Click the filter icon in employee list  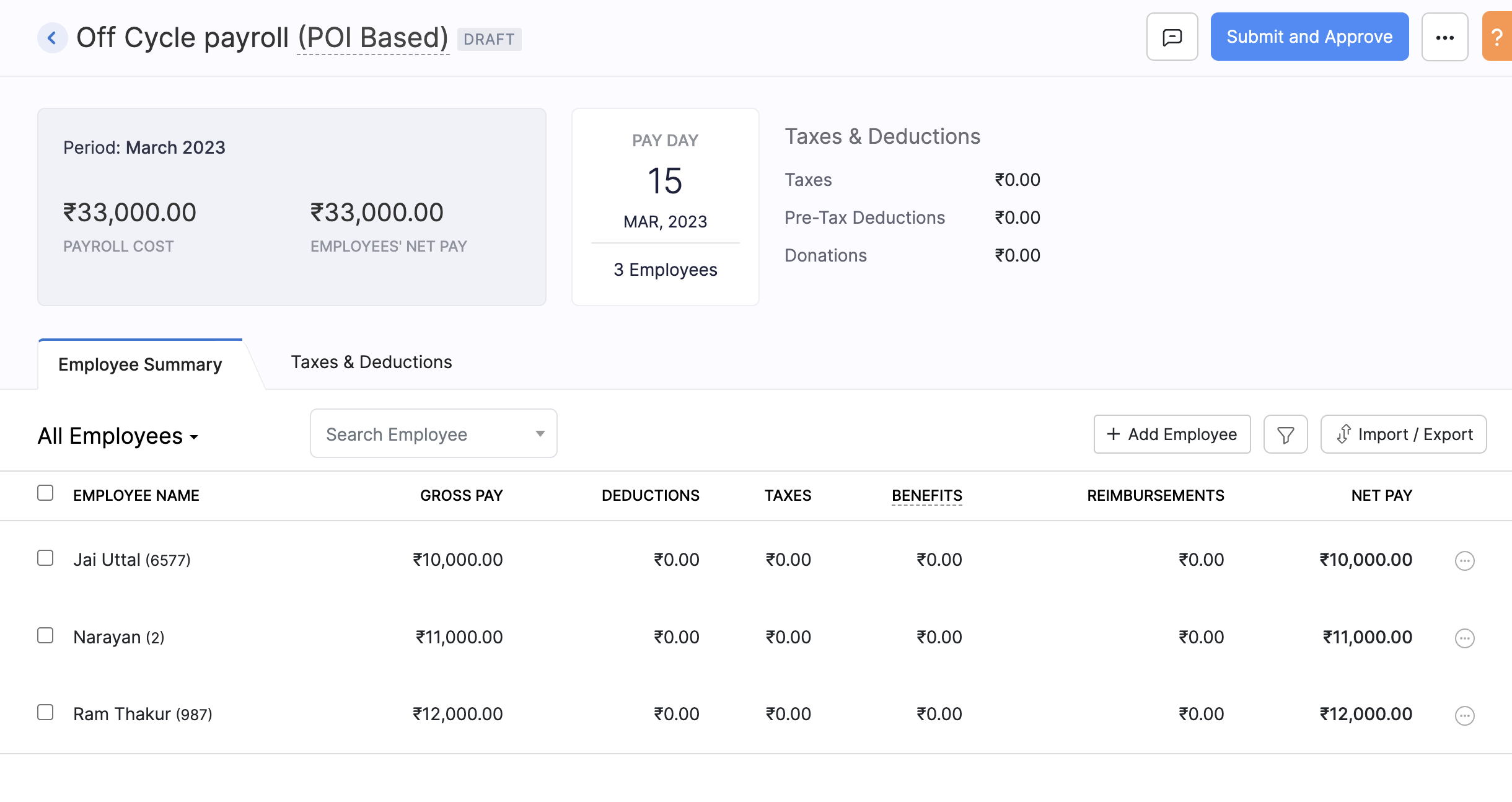[x=1287, y=434]
